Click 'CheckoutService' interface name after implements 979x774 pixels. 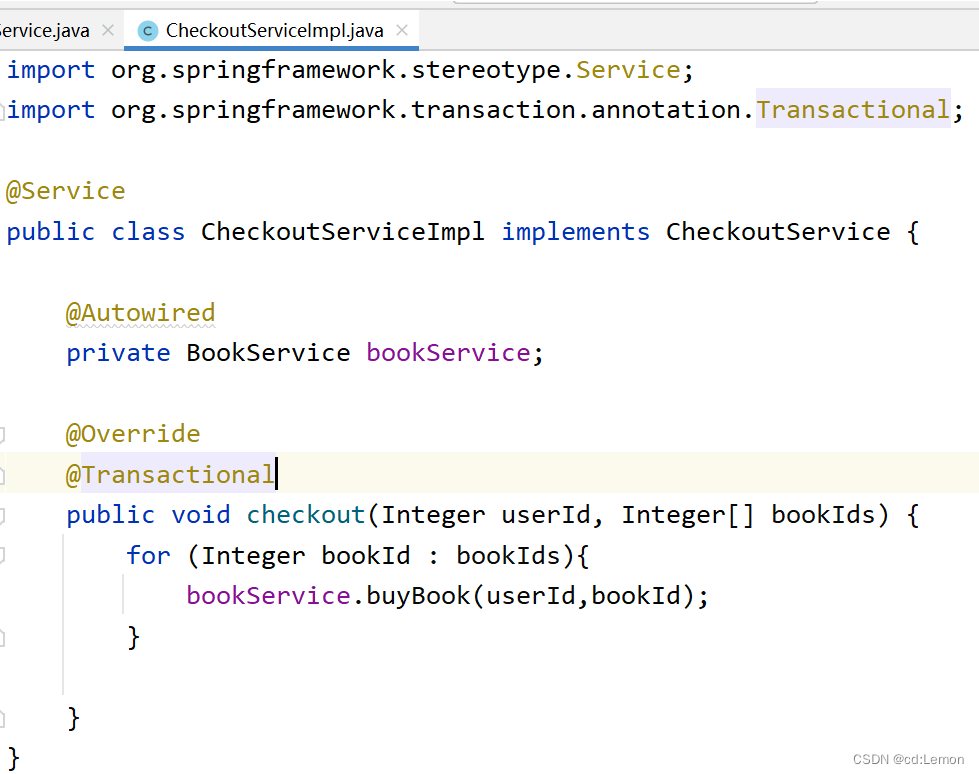778,231
